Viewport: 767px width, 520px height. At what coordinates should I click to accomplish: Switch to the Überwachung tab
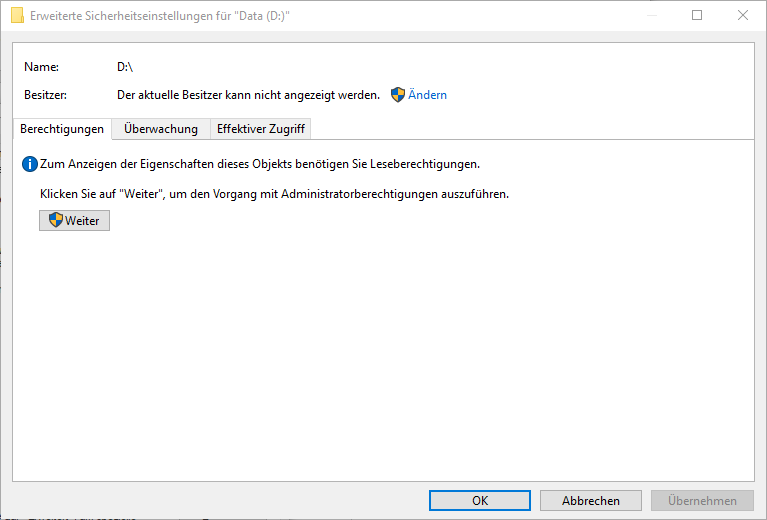(x=161, y=129)
